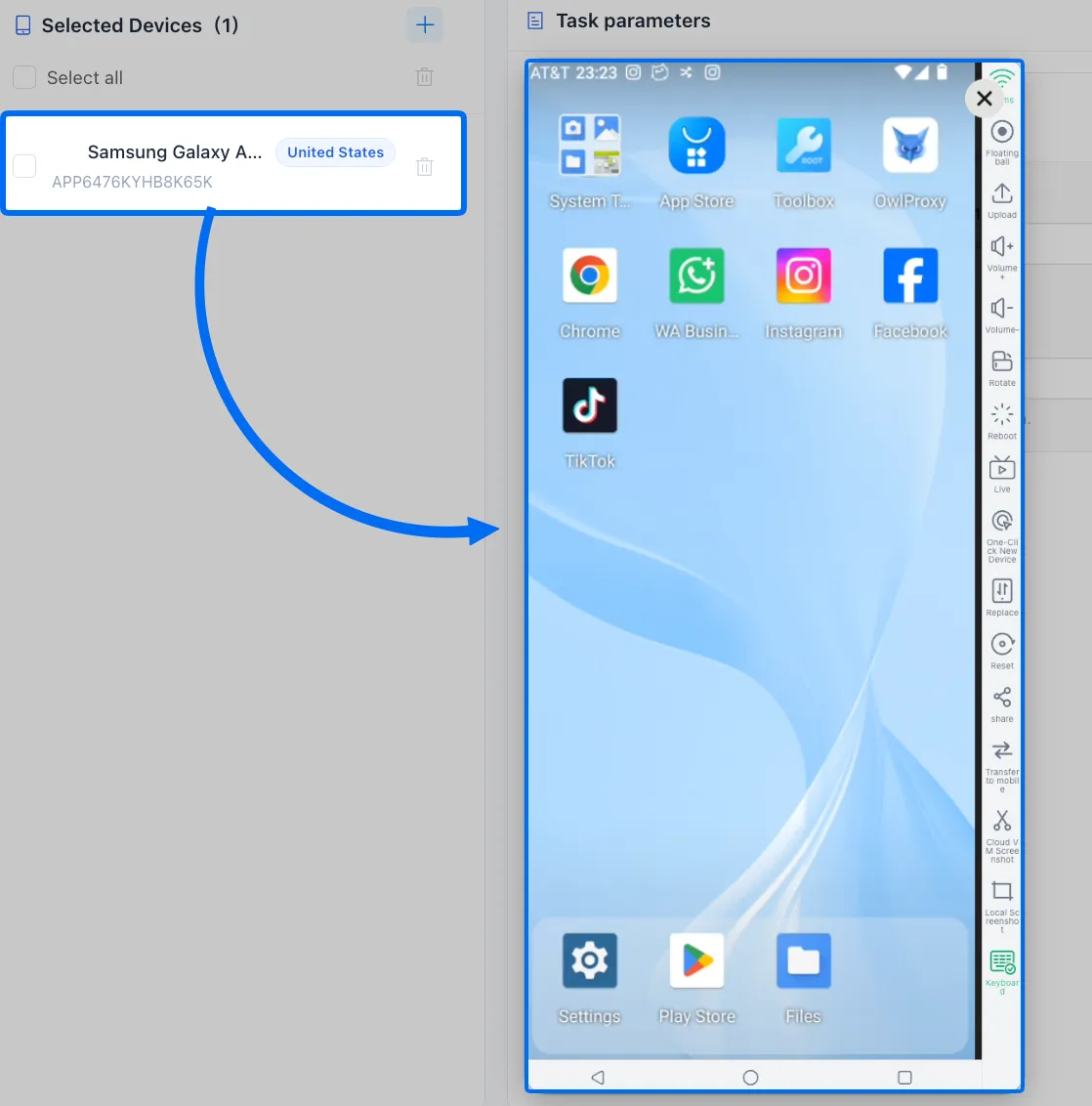Open phone Settings in the dock
1092x1106 pixels.
[x=589, y=960]
